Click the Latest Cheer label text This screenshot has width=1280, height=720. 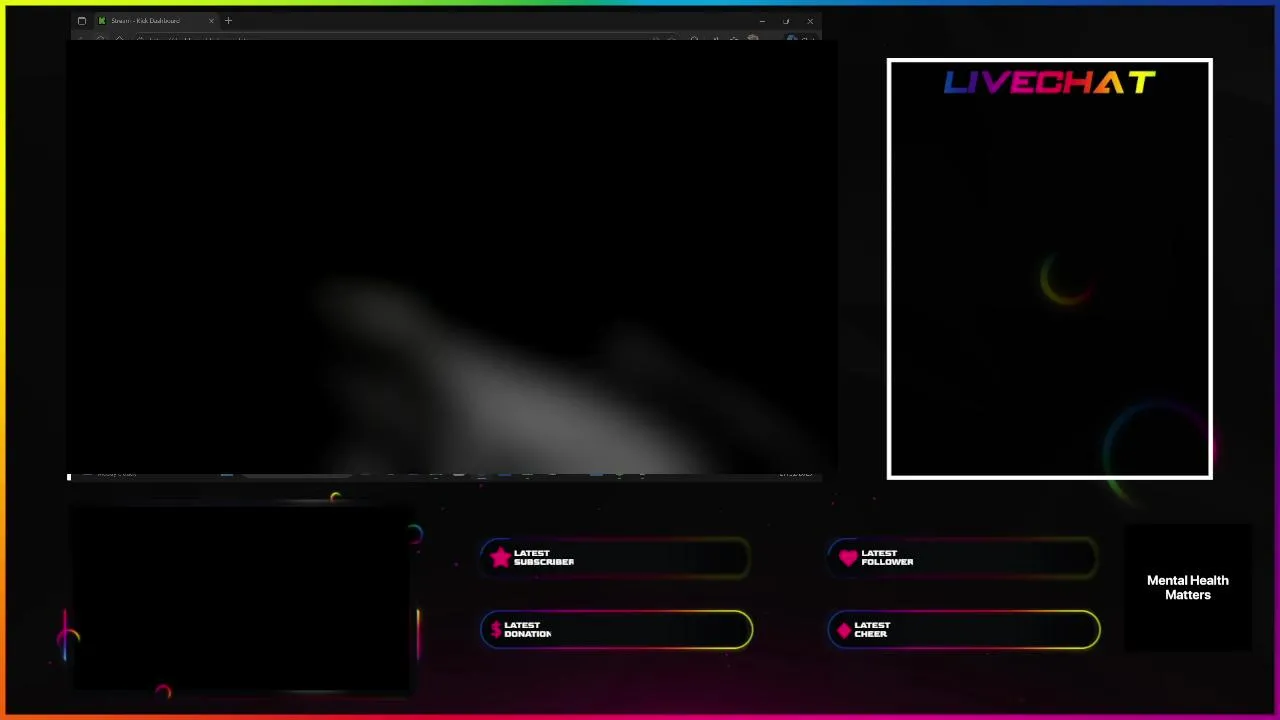coord(872,630)
